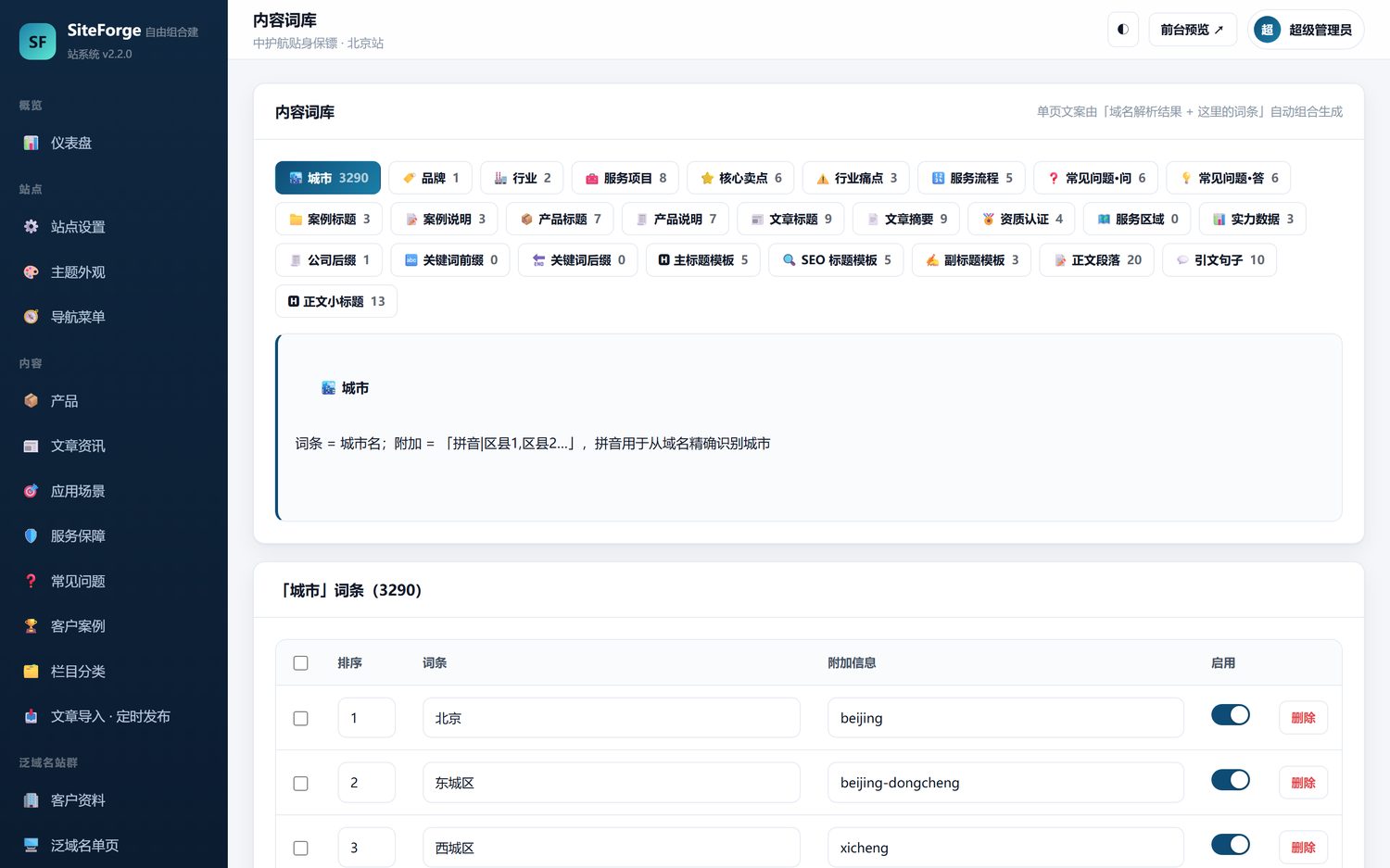Click the 泛域名单页 computer icon
Screen dimensions: 1390x868
tap(31, 845)
